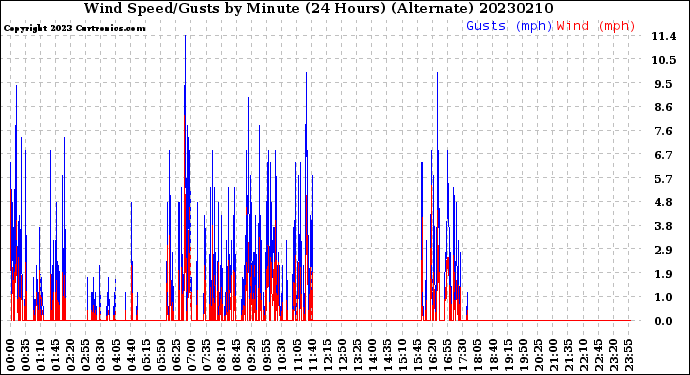
Task: Click the 15:45 time axis label
Action: click(417, 355)
